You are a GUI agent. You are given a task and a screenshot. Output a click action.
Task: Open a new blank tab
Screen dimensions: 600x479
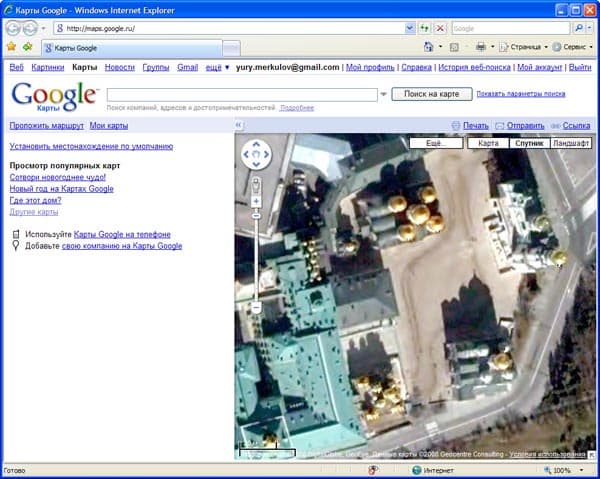[x=231, y=49]
